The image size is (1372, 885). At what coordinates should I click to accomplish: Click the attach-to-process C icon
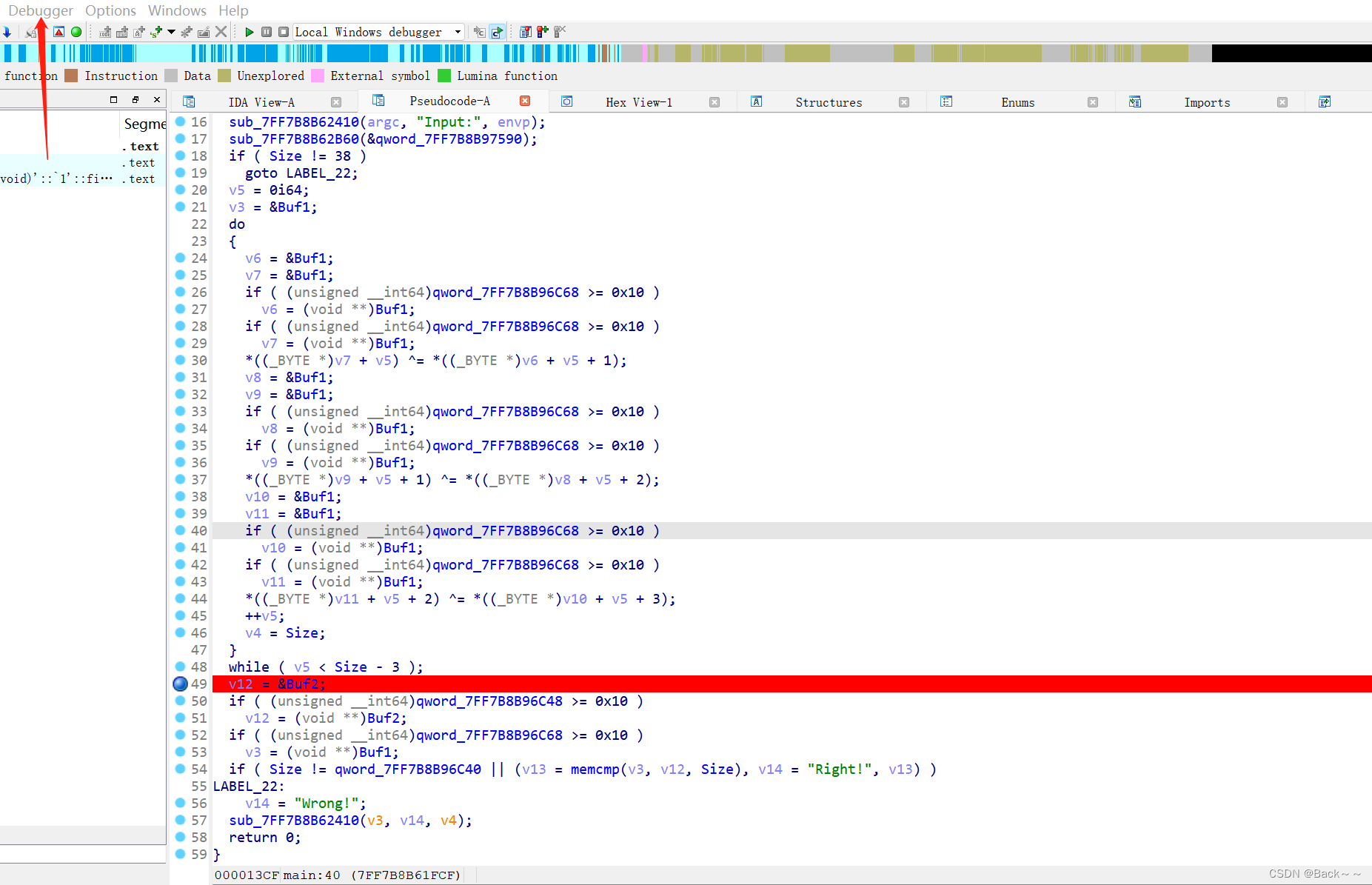coord(480,32)
